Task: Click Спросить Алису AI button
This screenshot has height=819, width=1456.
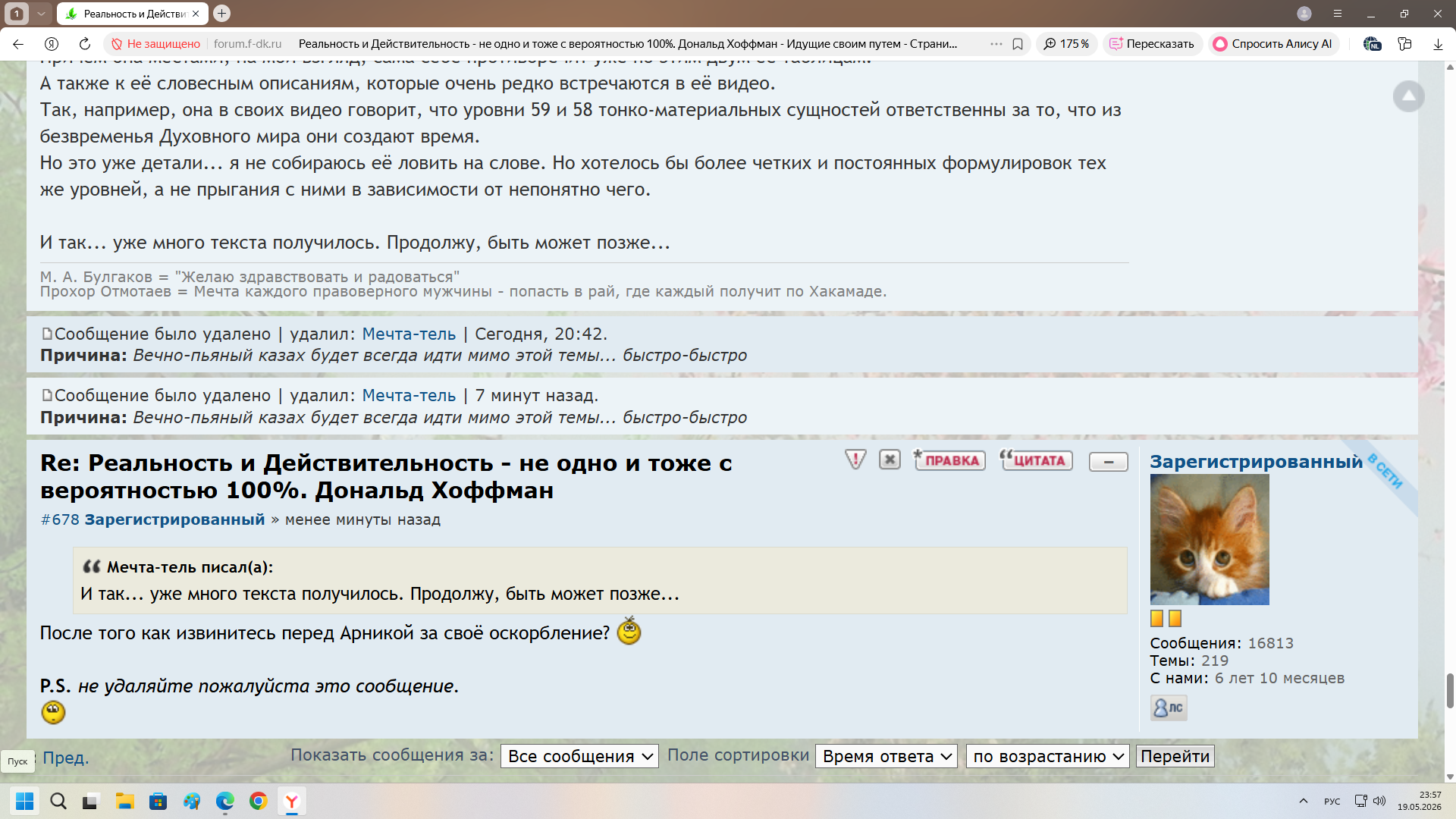Action: [1273, 44]
